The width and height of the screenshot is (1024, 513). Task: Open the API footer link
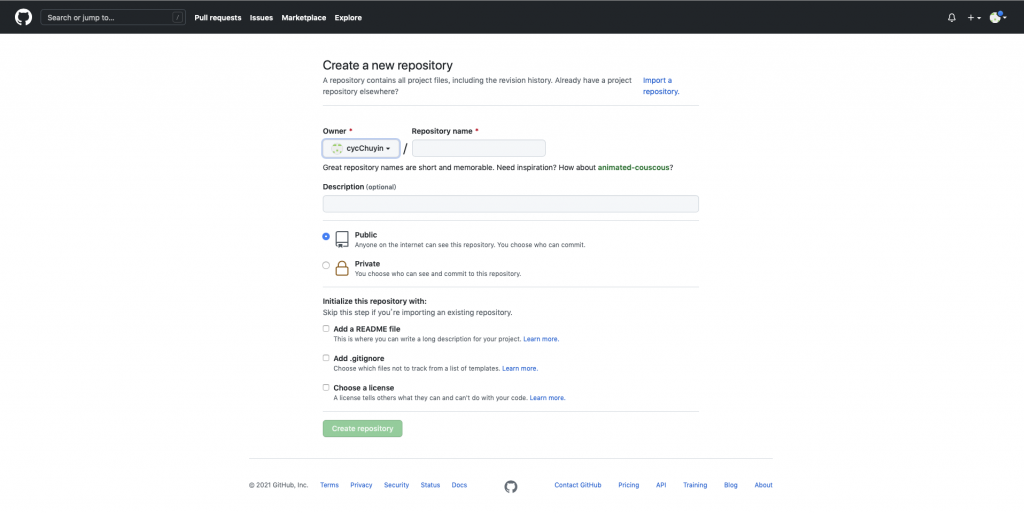(661, 485)
